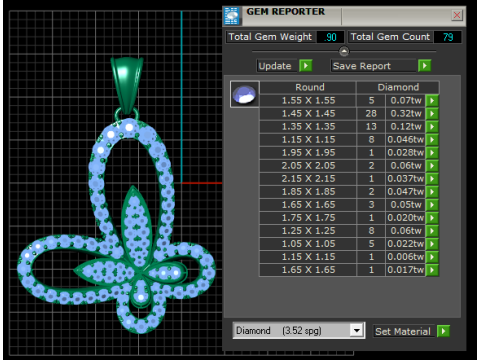Select the 2.15 X 2.15 size cell

pos(308,178)
